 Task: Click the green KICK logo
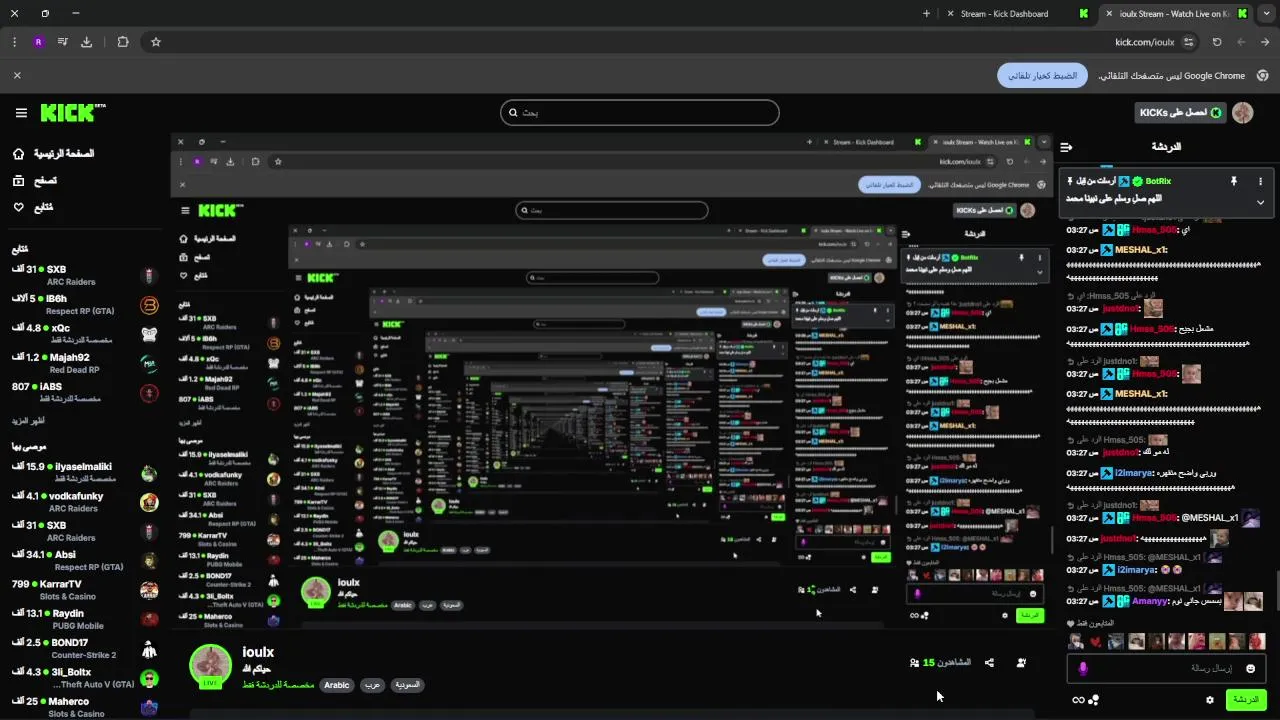[73, 113]
